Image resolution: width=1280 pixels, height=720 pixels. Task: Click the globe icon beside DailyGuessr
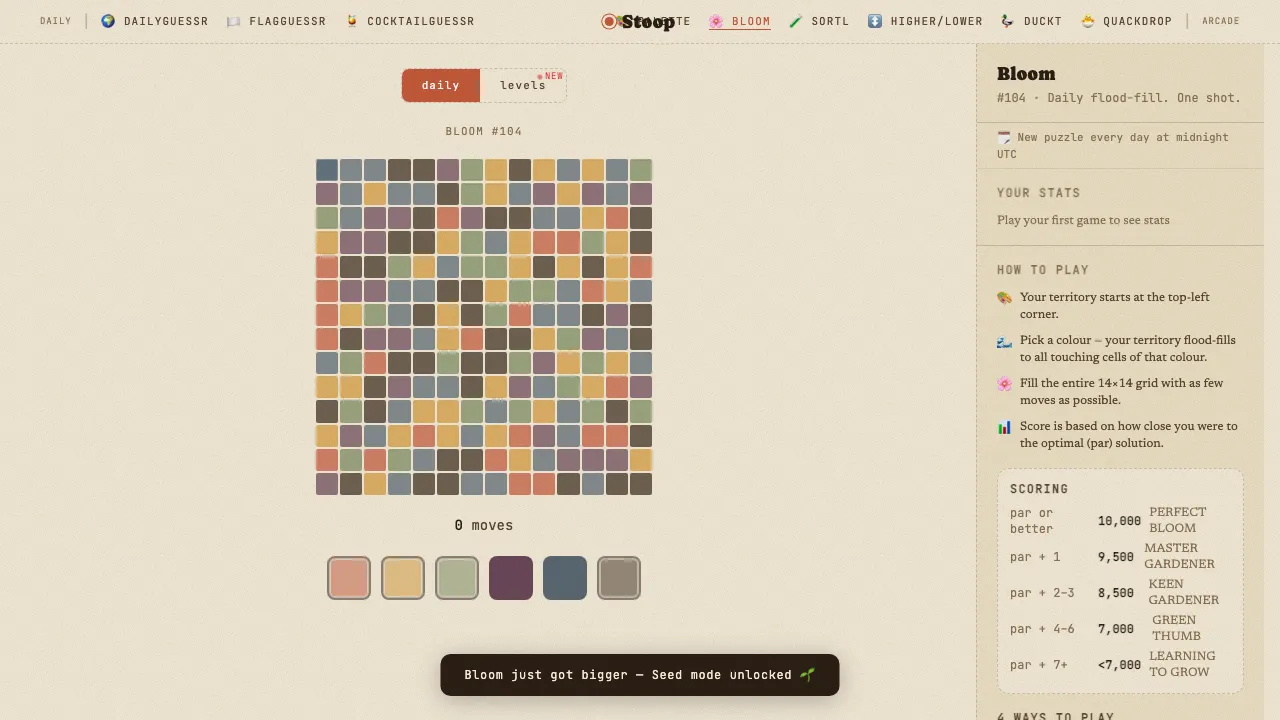(x=108, y=21)
